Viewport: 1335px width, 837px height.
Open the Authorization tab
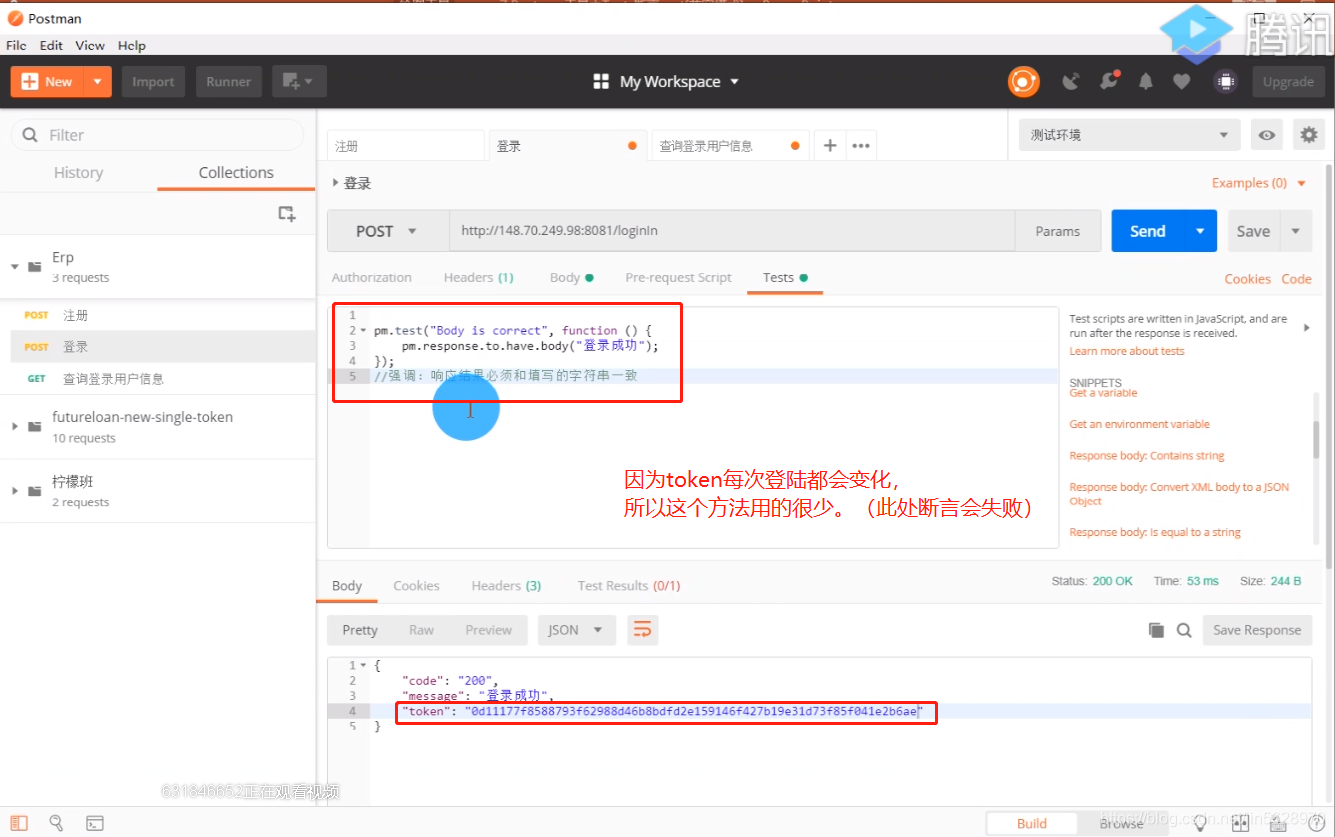pos(372,278)
